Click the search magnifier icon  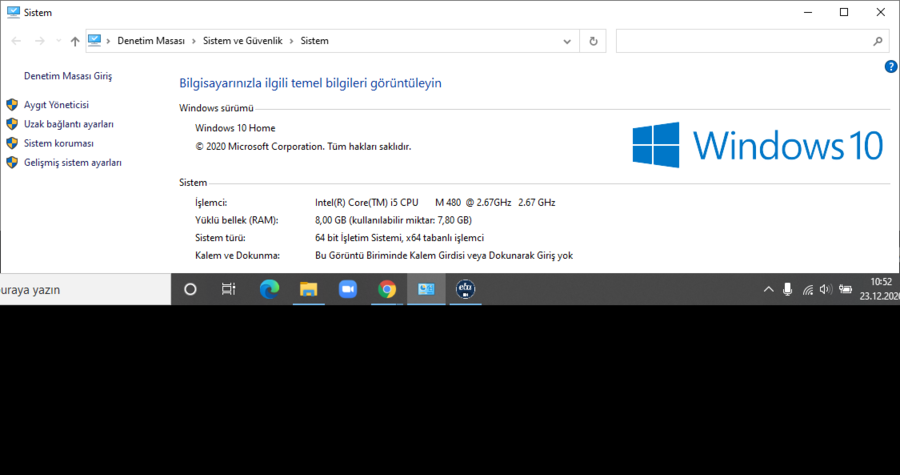coord(878,41)
